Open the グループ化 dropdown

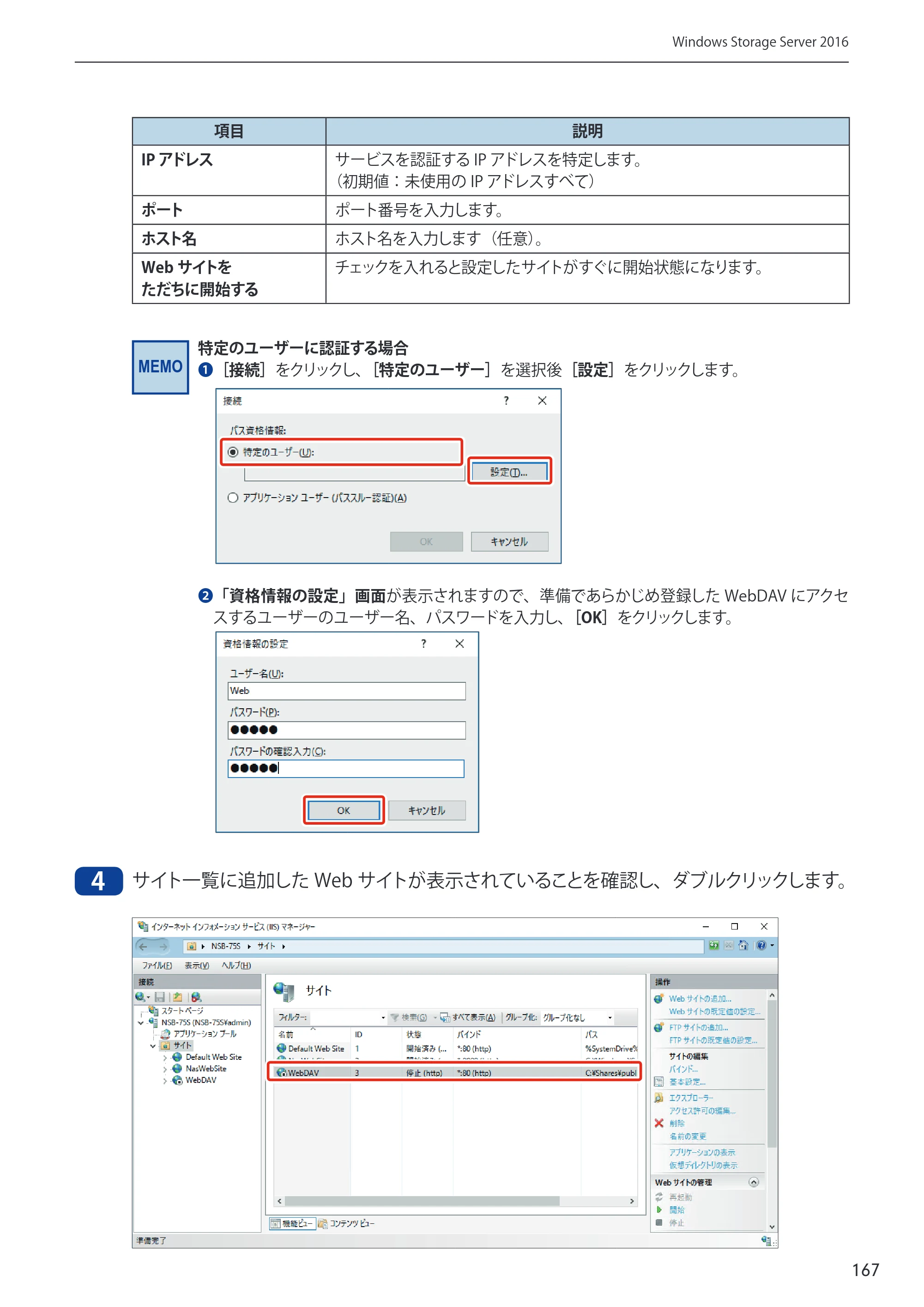(x=610, y=1018)
